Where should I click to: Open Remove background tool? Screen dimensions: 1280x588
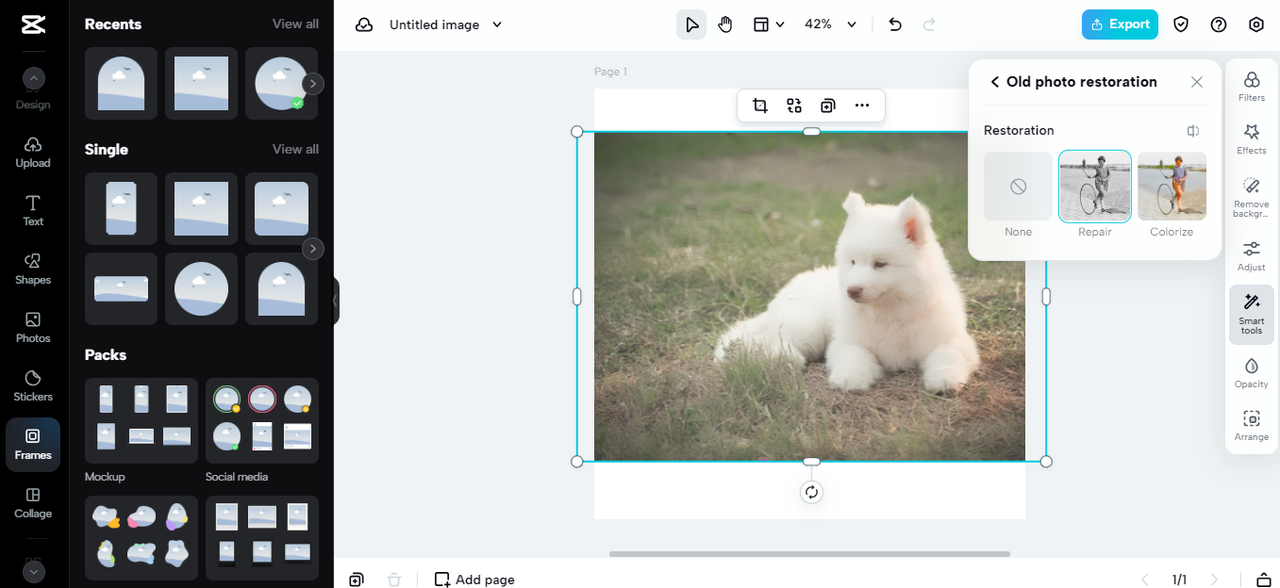tap(1251, 197)
